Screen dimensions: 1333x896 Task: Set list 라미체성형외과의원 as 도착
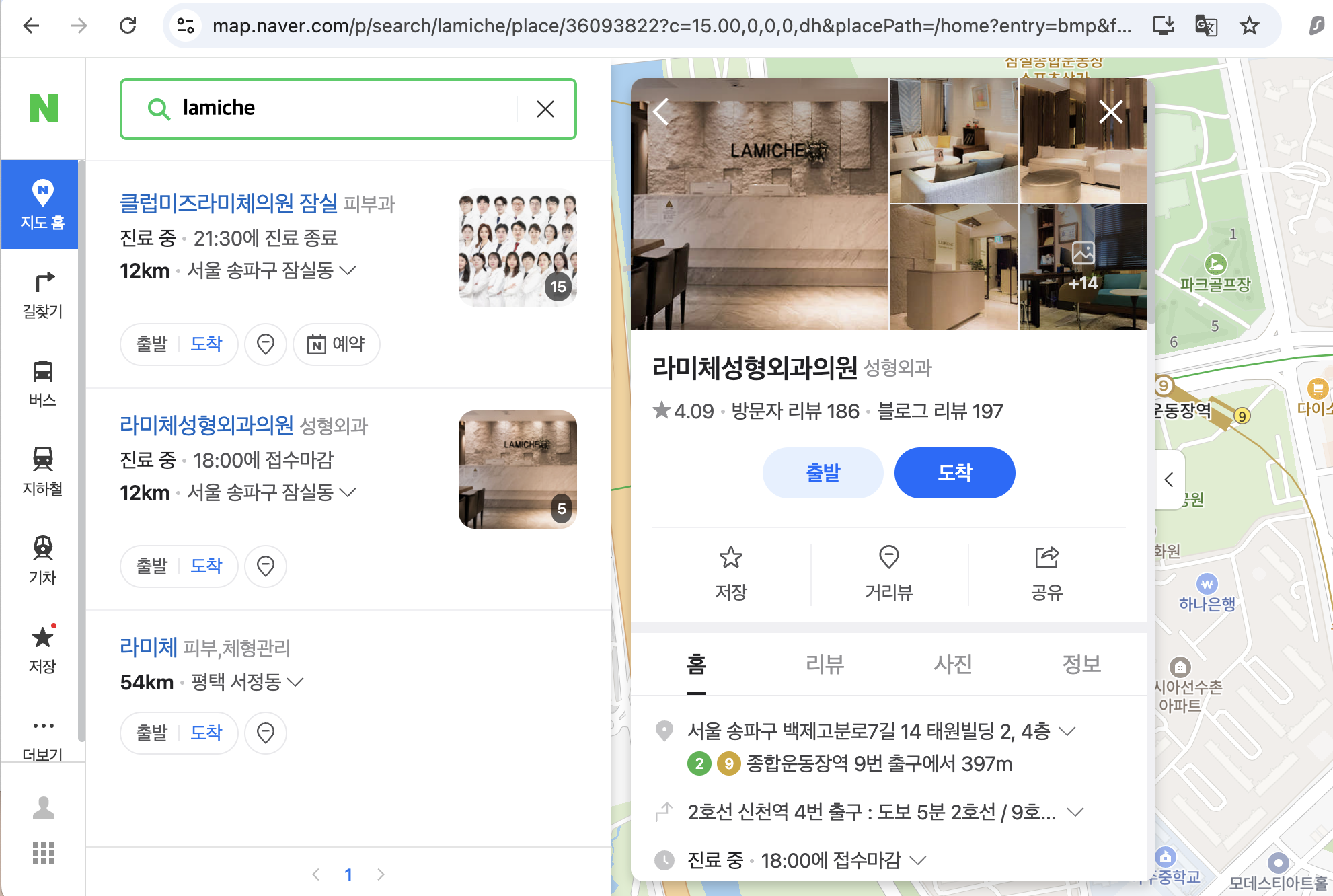point(206,566)
